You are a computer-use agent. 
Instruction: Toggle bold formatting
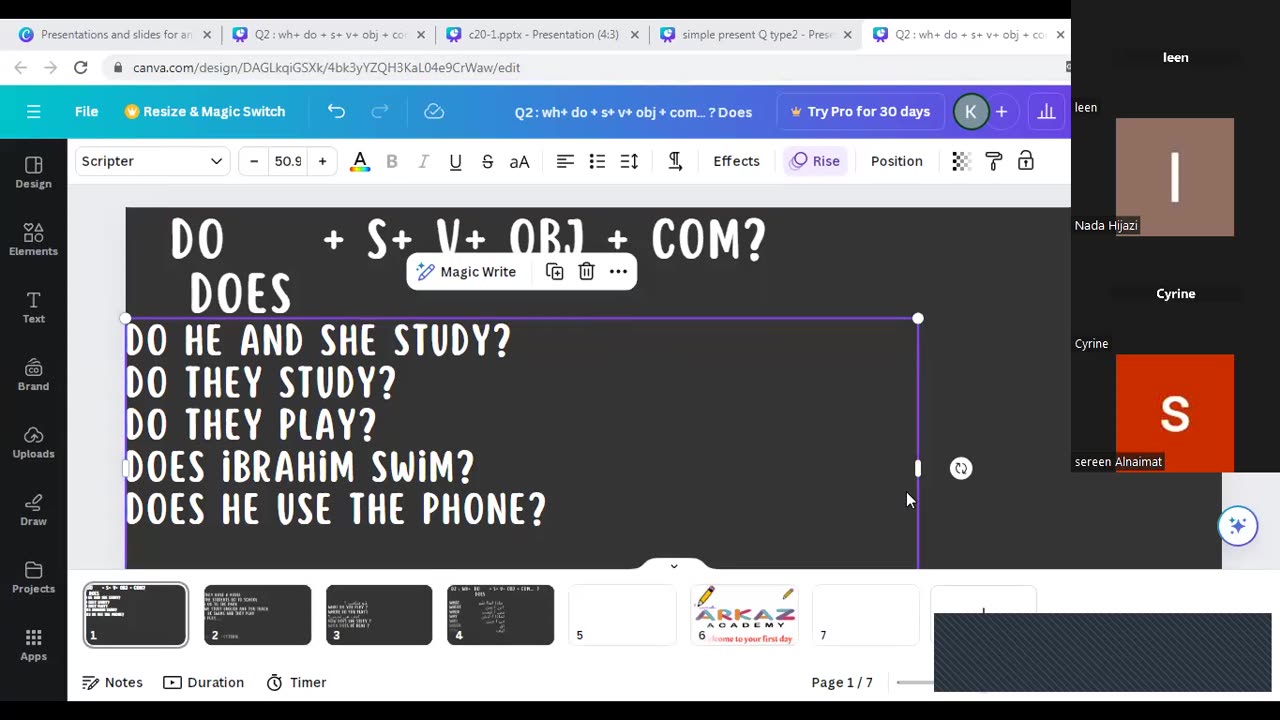pos(392,161)
